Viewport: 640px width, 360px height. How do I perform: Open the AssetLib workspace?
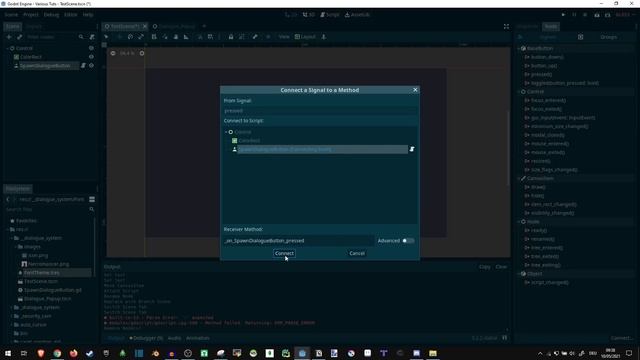tap(357, 15)
